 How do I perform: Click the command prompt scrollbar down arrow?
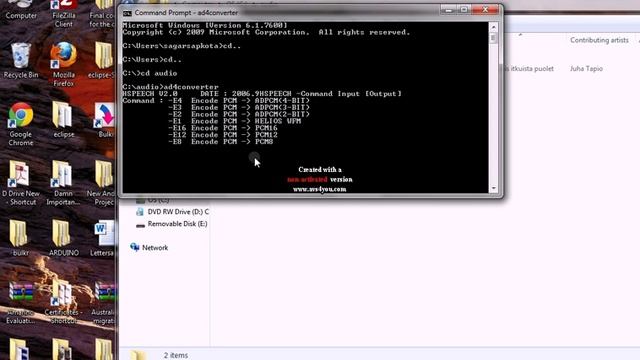pyautogui.click(x=493, y=188)
